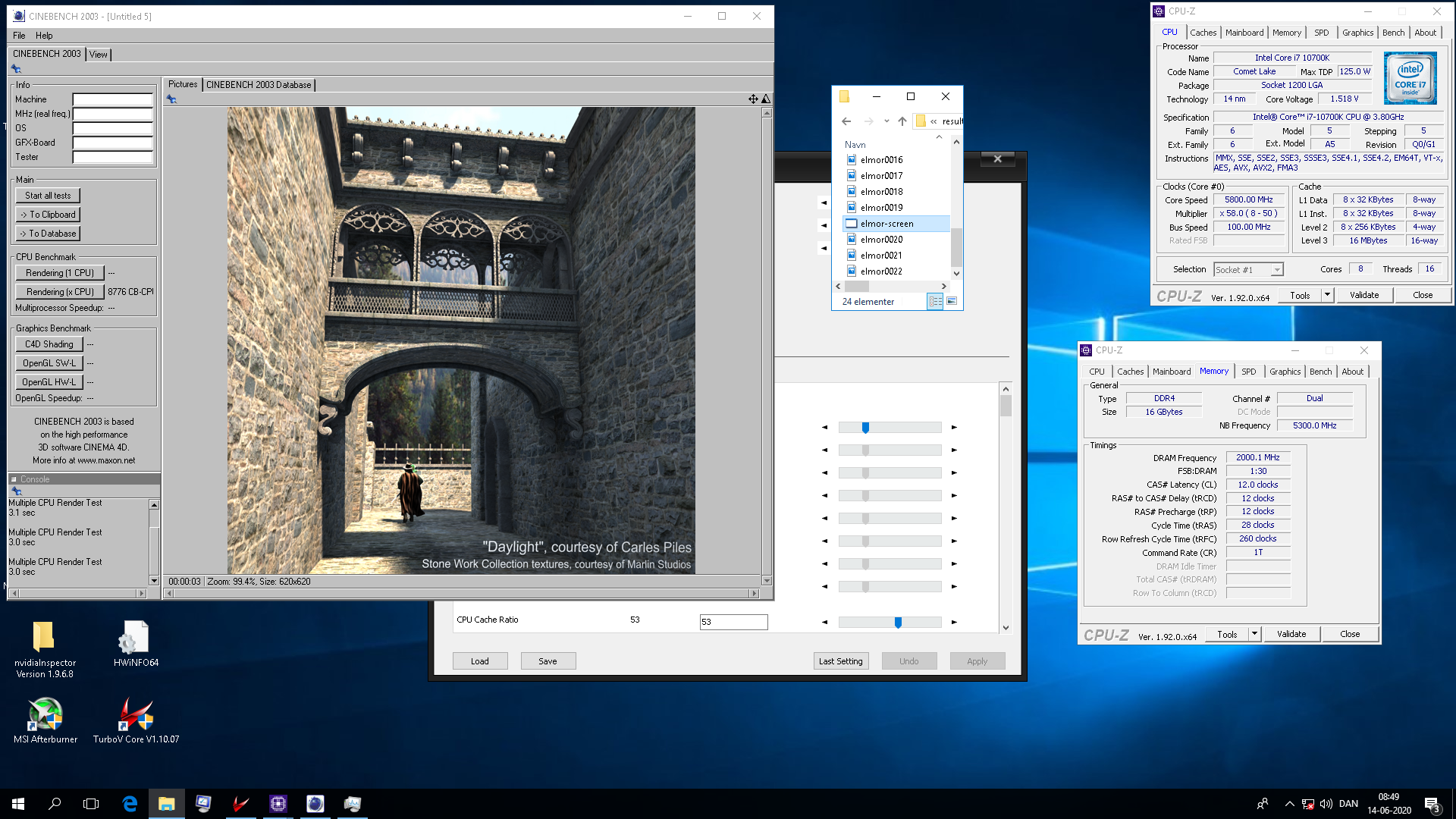Open nvidiaInspector folder on desktop

pos(44,649)
